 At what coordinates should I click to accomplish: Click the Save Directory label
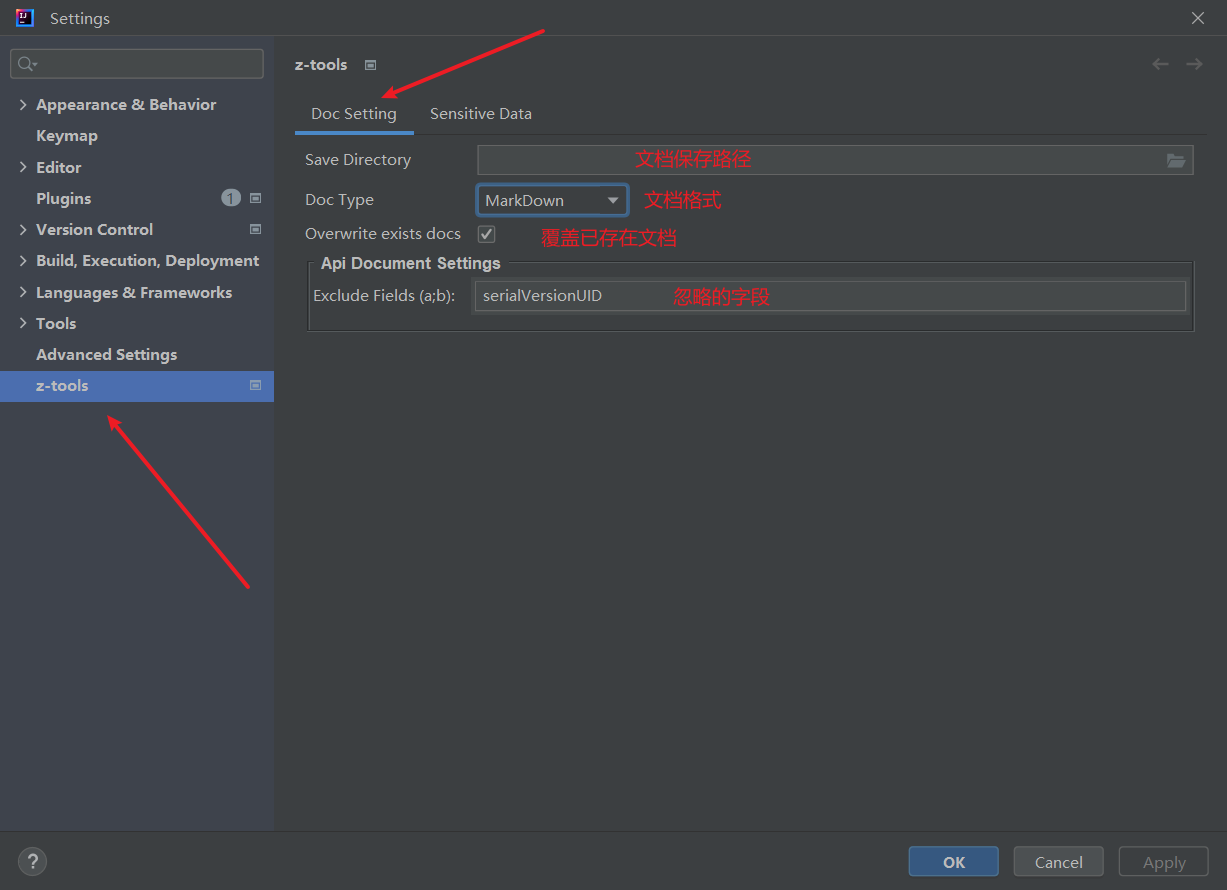coord(358,160)
